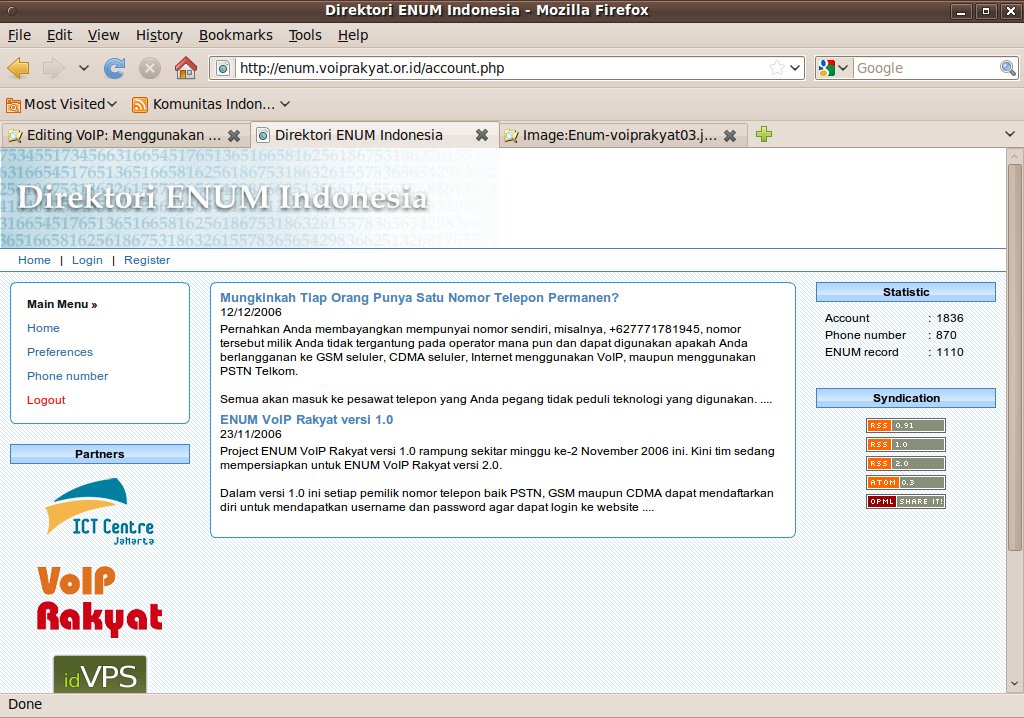This screenshot has height=718, width=1024.
Task: Click the Firefox Home toolbar icon
Action: 185,68
